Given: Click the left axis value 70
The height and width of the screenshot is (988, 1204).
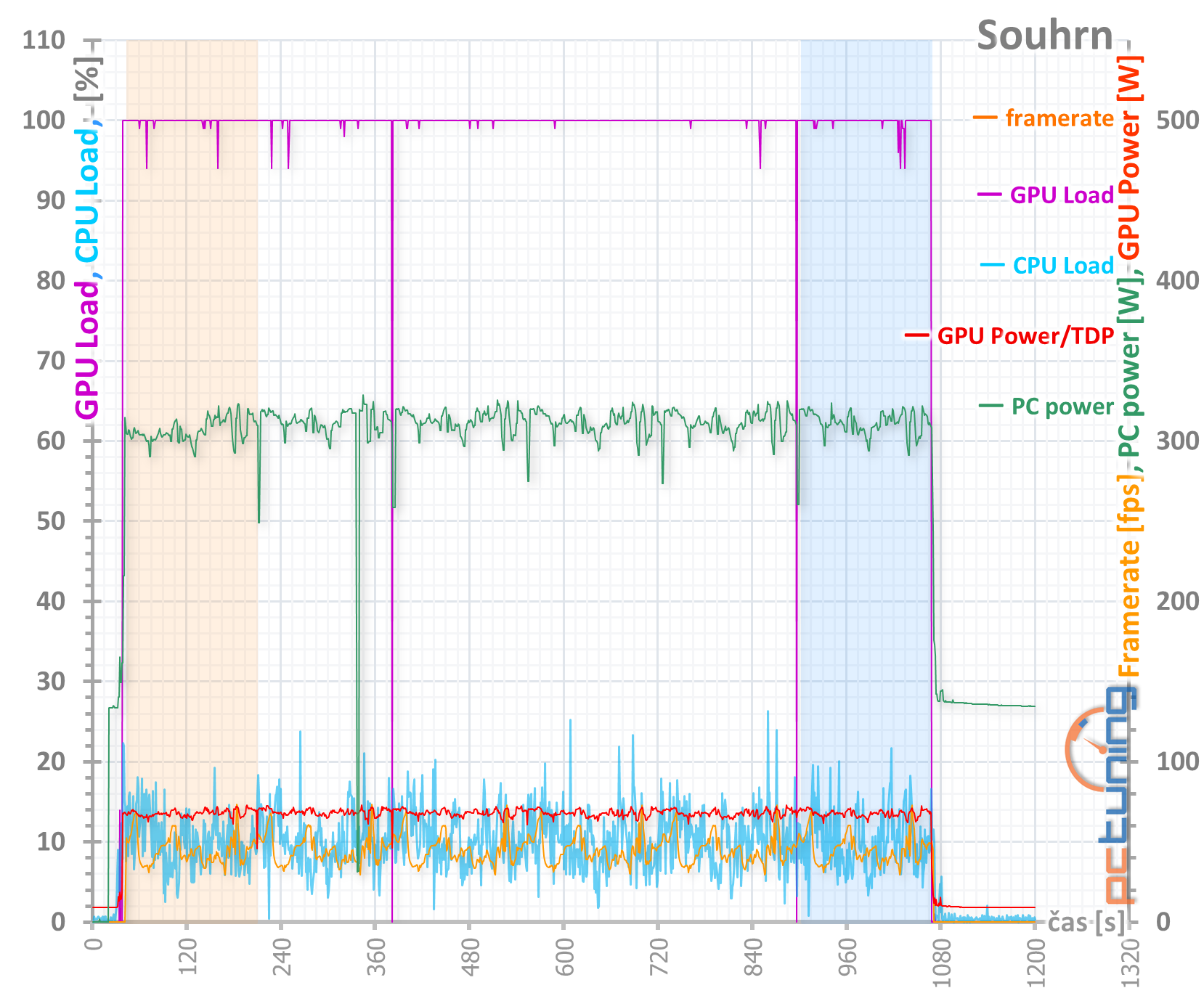Looking at the screenshot, I should click(x=51, y=360).
